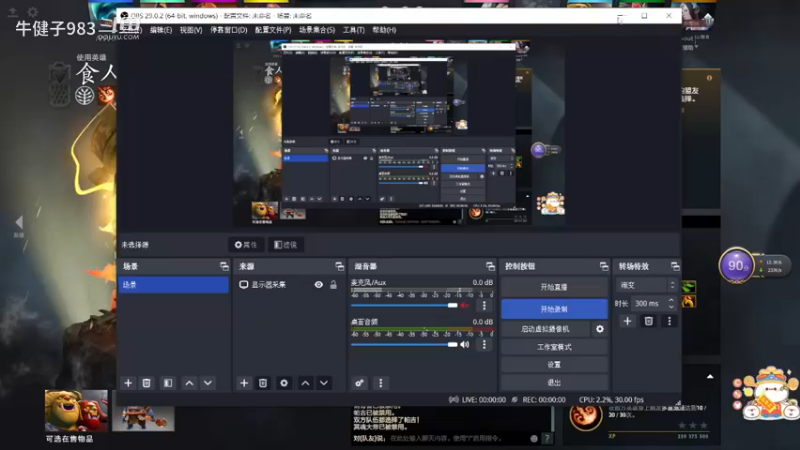Click the 开始直播 start streaming button

[x=554, y=287]
